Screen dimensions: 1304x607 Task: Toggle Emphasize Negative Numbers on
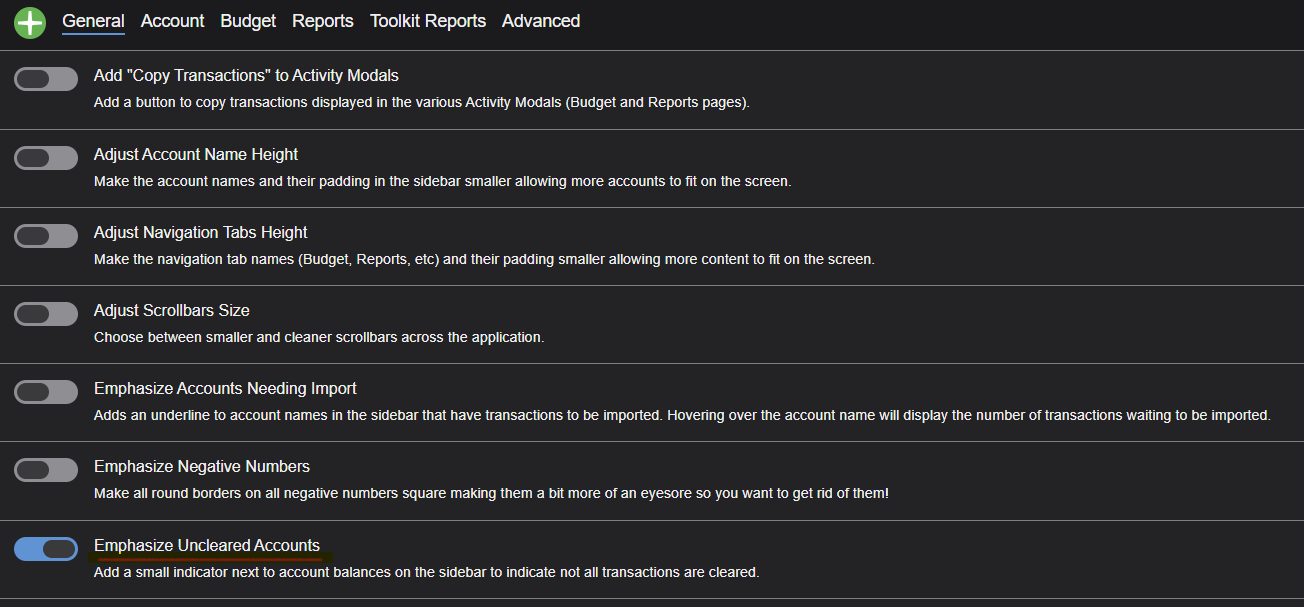pyautogui.click(x=45, y=469)
